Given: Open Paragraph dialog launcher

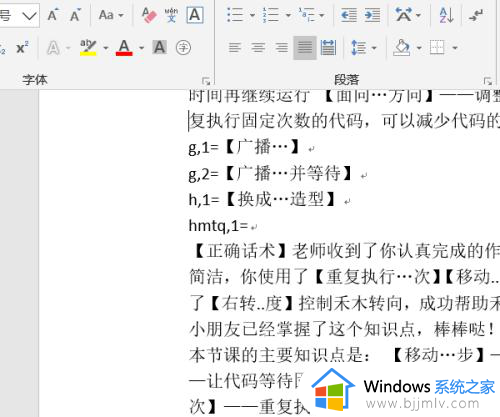Looking at the screenshot, I should click(488, 81).
